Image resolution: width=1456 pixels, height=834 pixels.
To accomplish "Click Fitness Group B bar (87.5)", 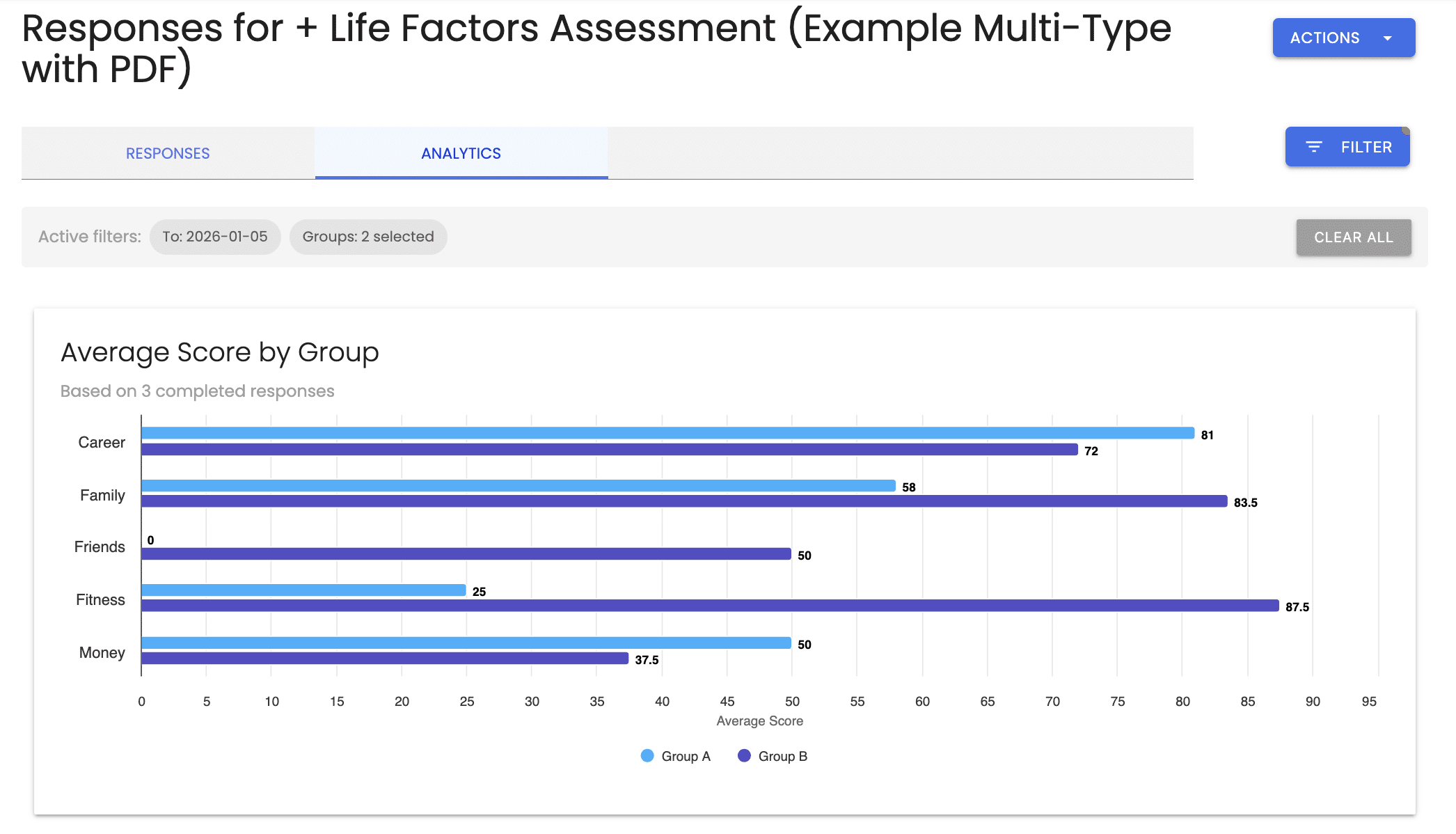I will (x=711, y=606).
